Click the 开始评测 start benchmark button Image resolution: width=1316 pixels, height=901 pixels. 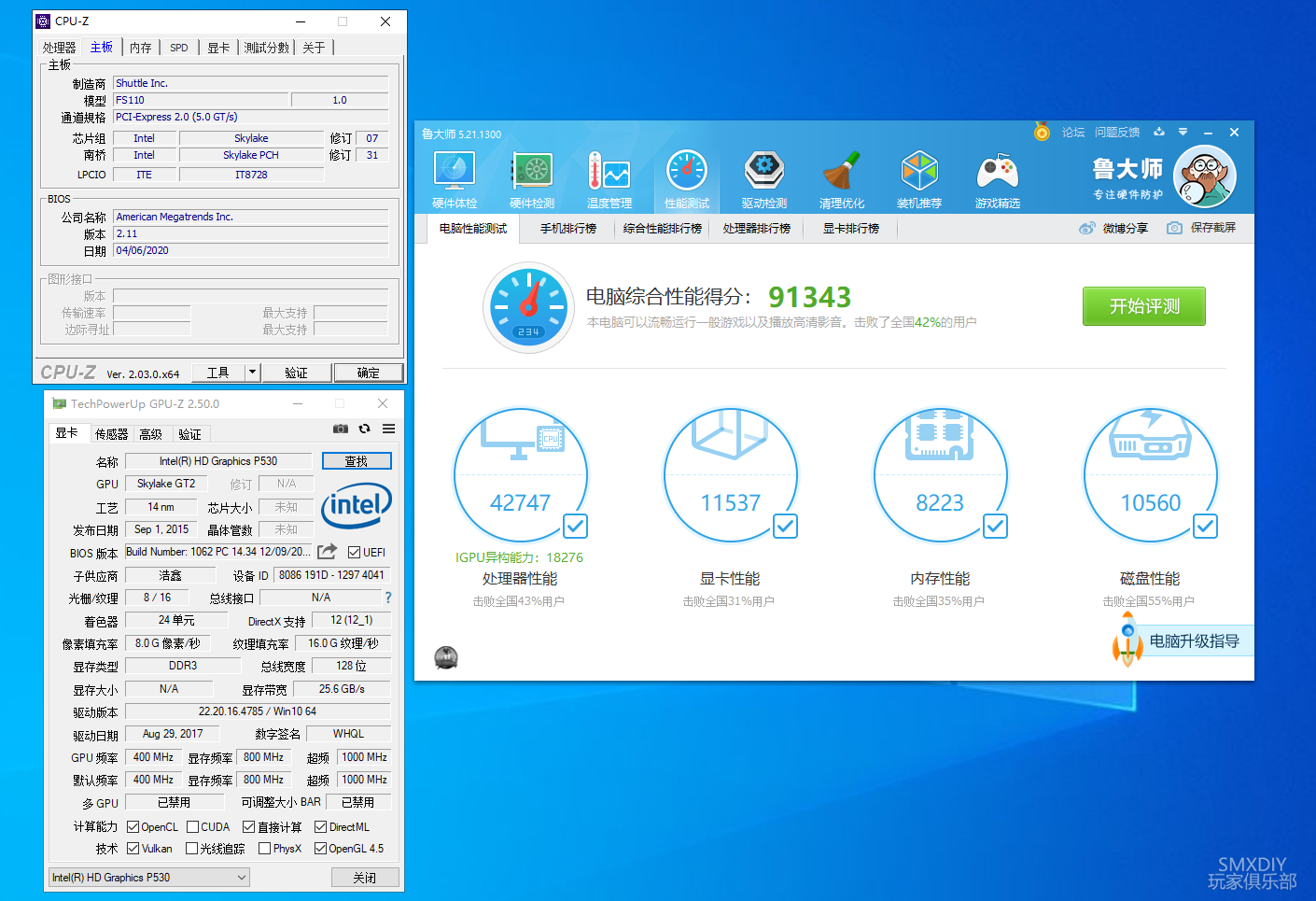(x=1144, y=306)
